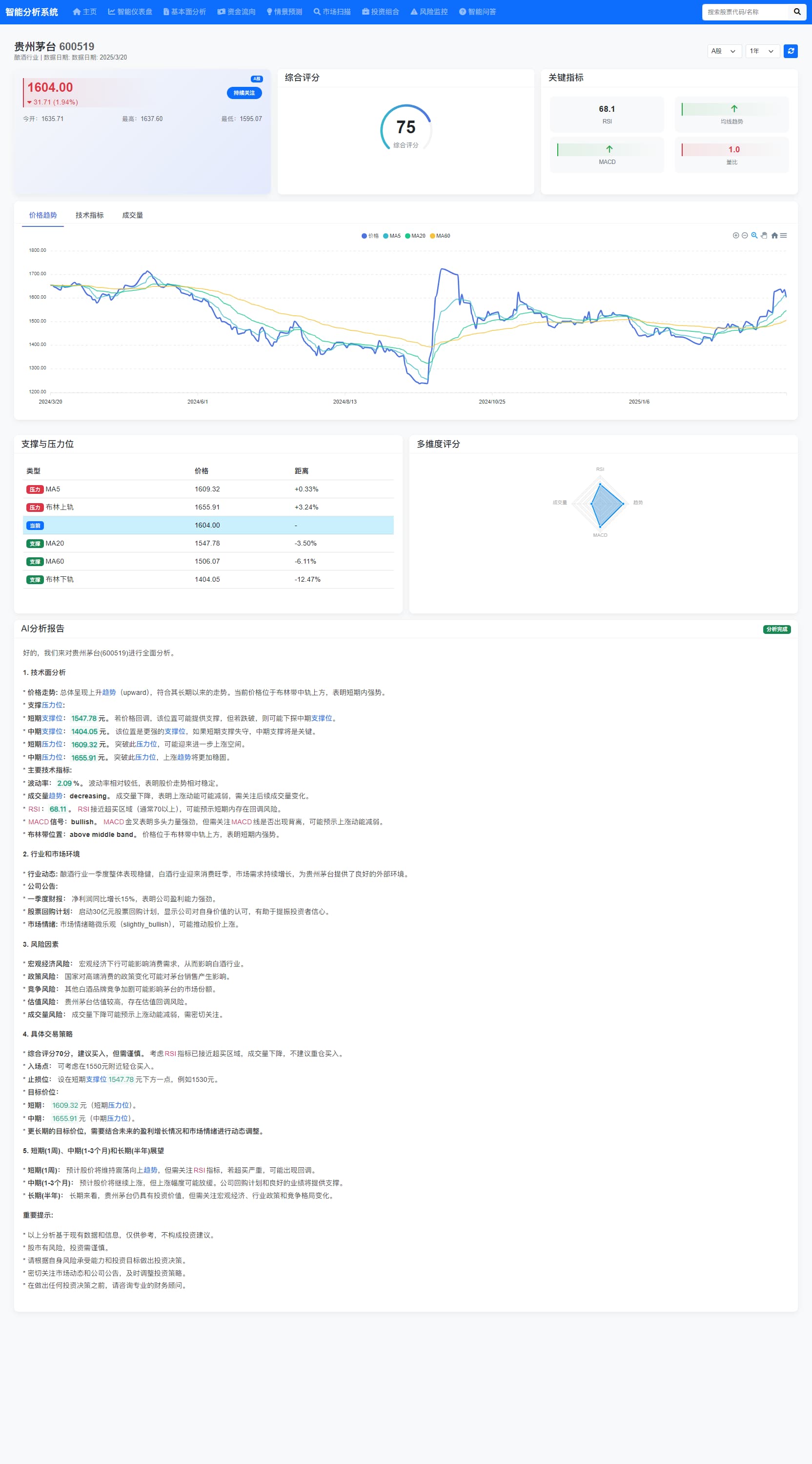Switch to the 成交量 tab
812x1464 pixels.
[x=132, y=215]
